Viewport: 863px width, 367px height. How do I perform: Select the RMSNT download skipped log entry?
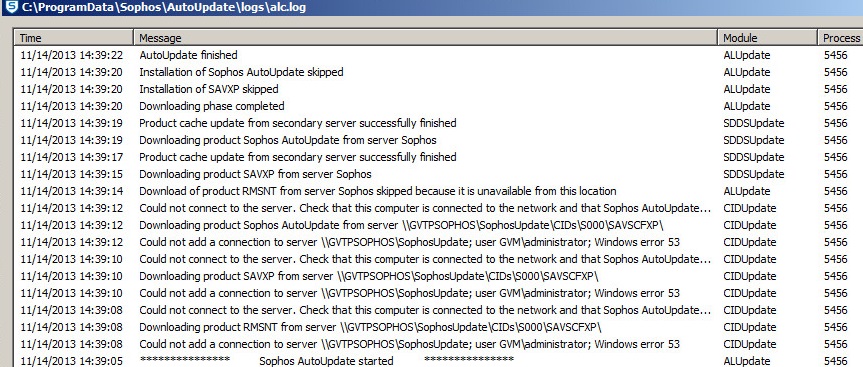pos(439,191)
